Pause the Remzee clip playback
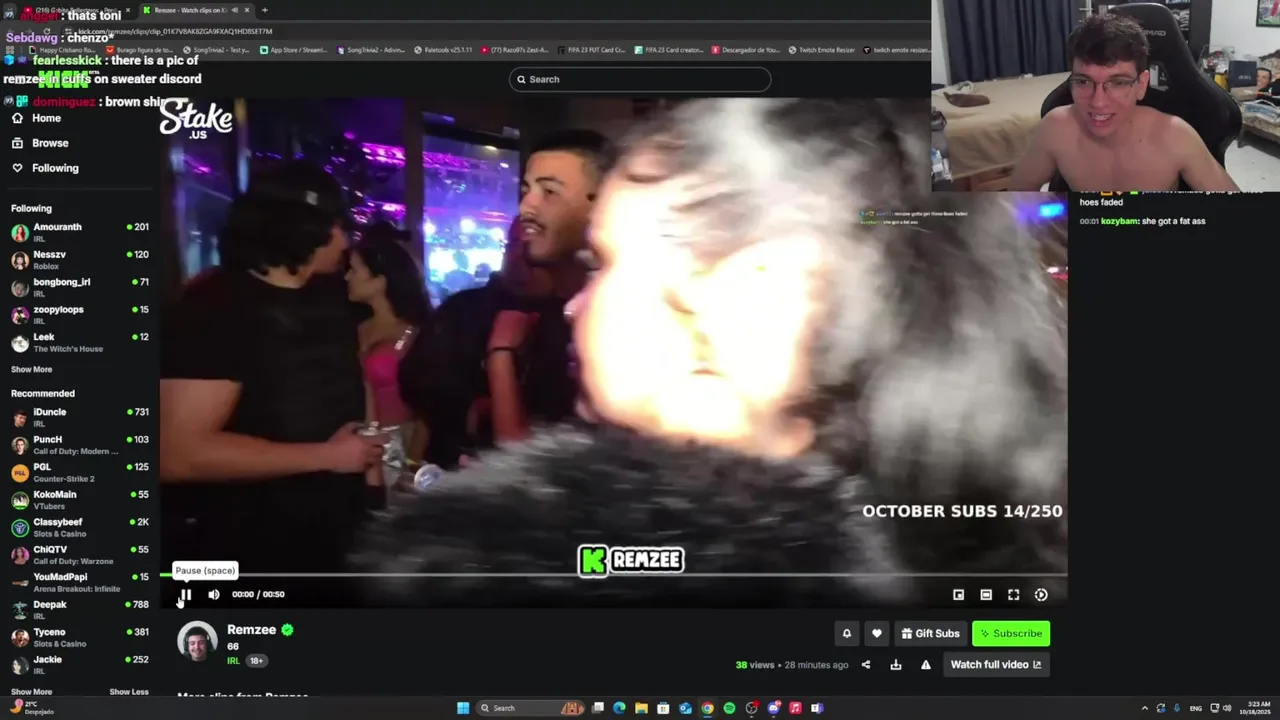Viewport: 1280px width, 720px height. point(185,594)
